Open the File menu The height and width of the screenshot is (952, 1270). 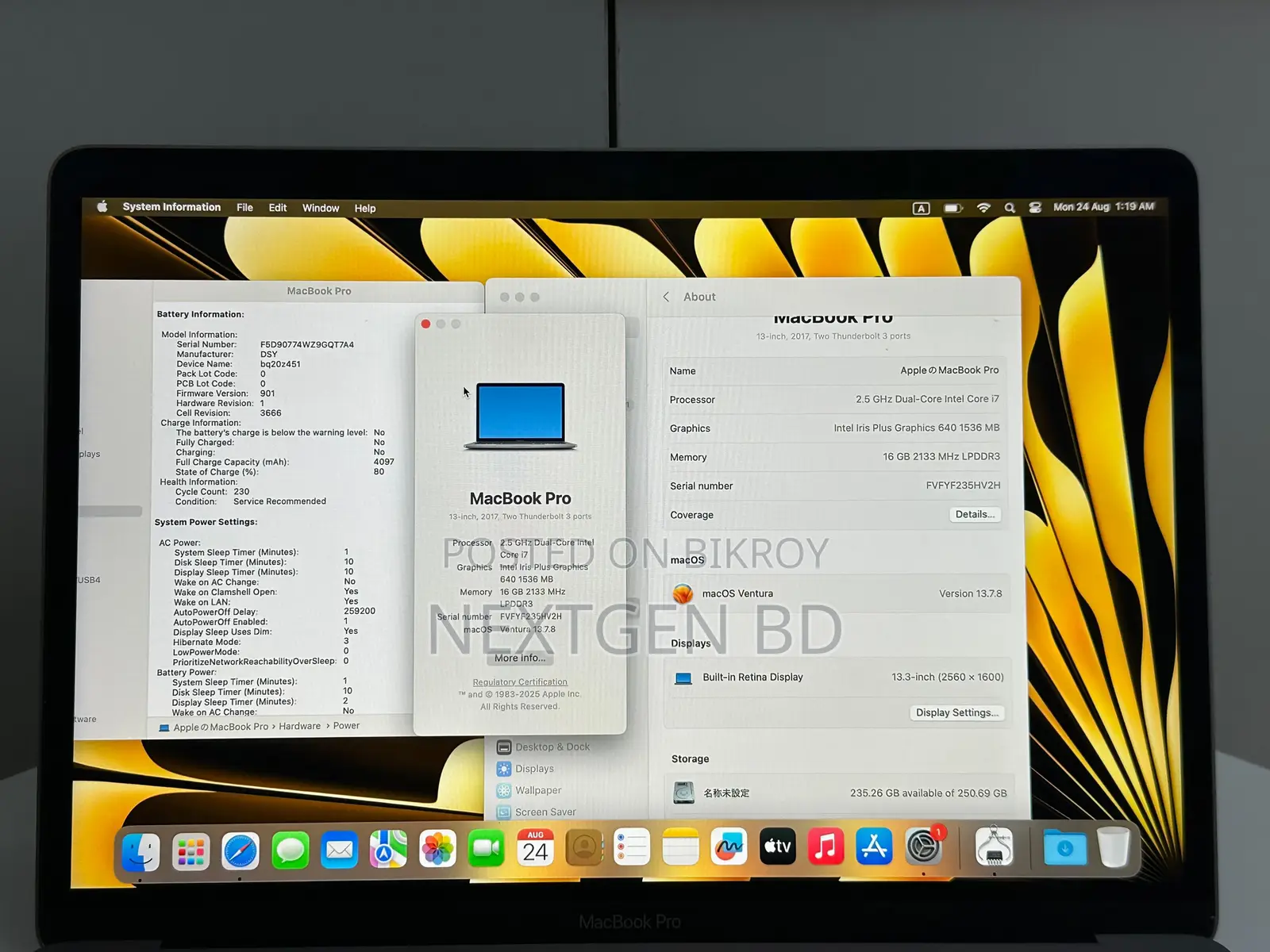pos(244,208)
